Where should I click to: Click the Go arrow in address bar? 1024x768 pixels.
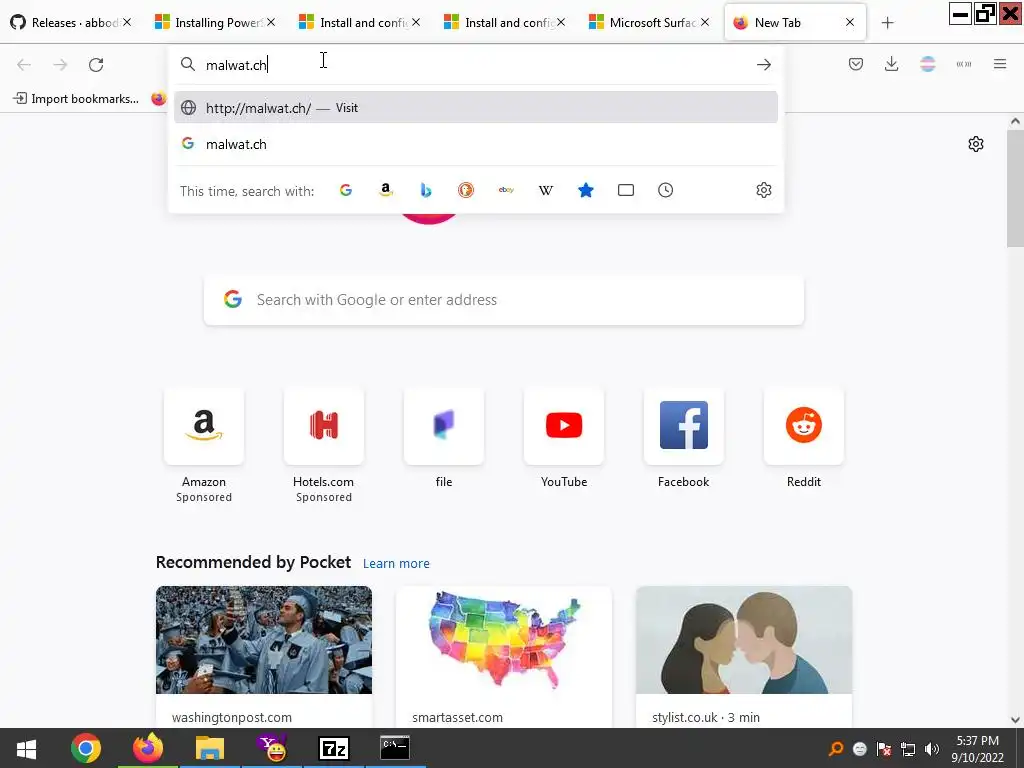point(763,65)
